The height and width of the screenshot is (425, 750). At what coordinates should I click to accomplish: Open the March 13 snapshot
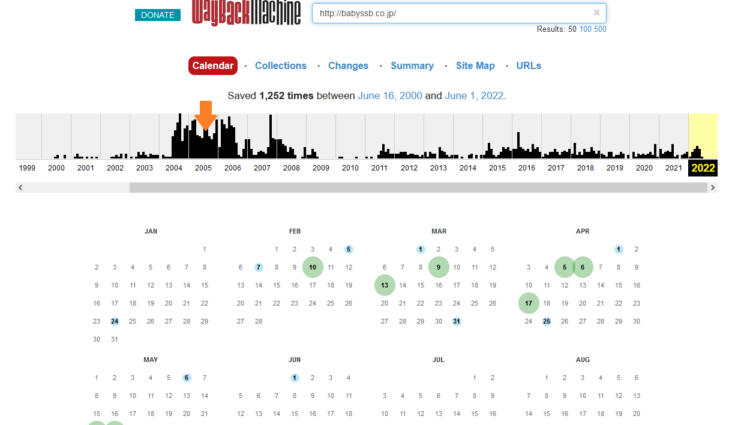tap(385, 285)
